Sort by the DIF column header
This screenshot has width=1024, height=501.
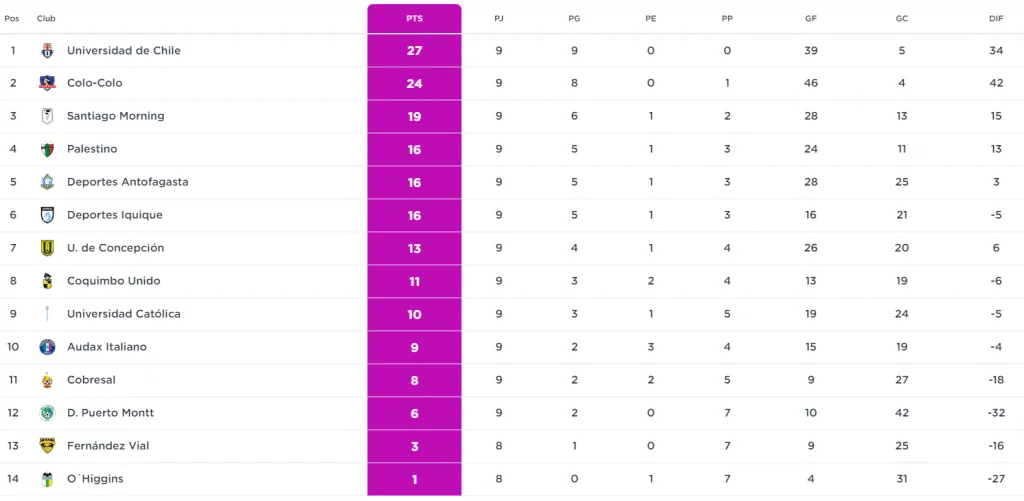996,19
